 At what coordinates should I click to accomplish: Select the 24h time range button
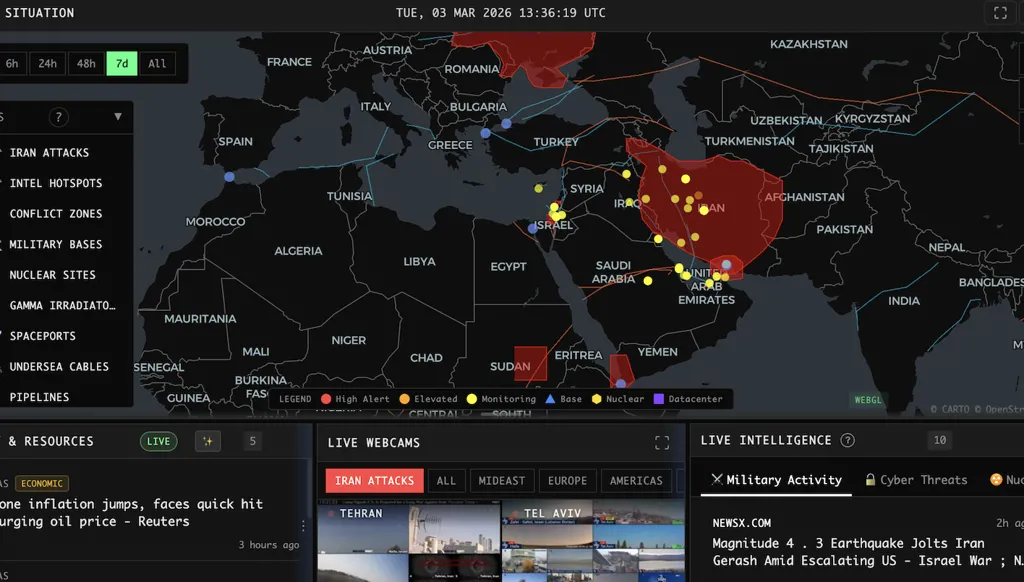click(47, 63)
